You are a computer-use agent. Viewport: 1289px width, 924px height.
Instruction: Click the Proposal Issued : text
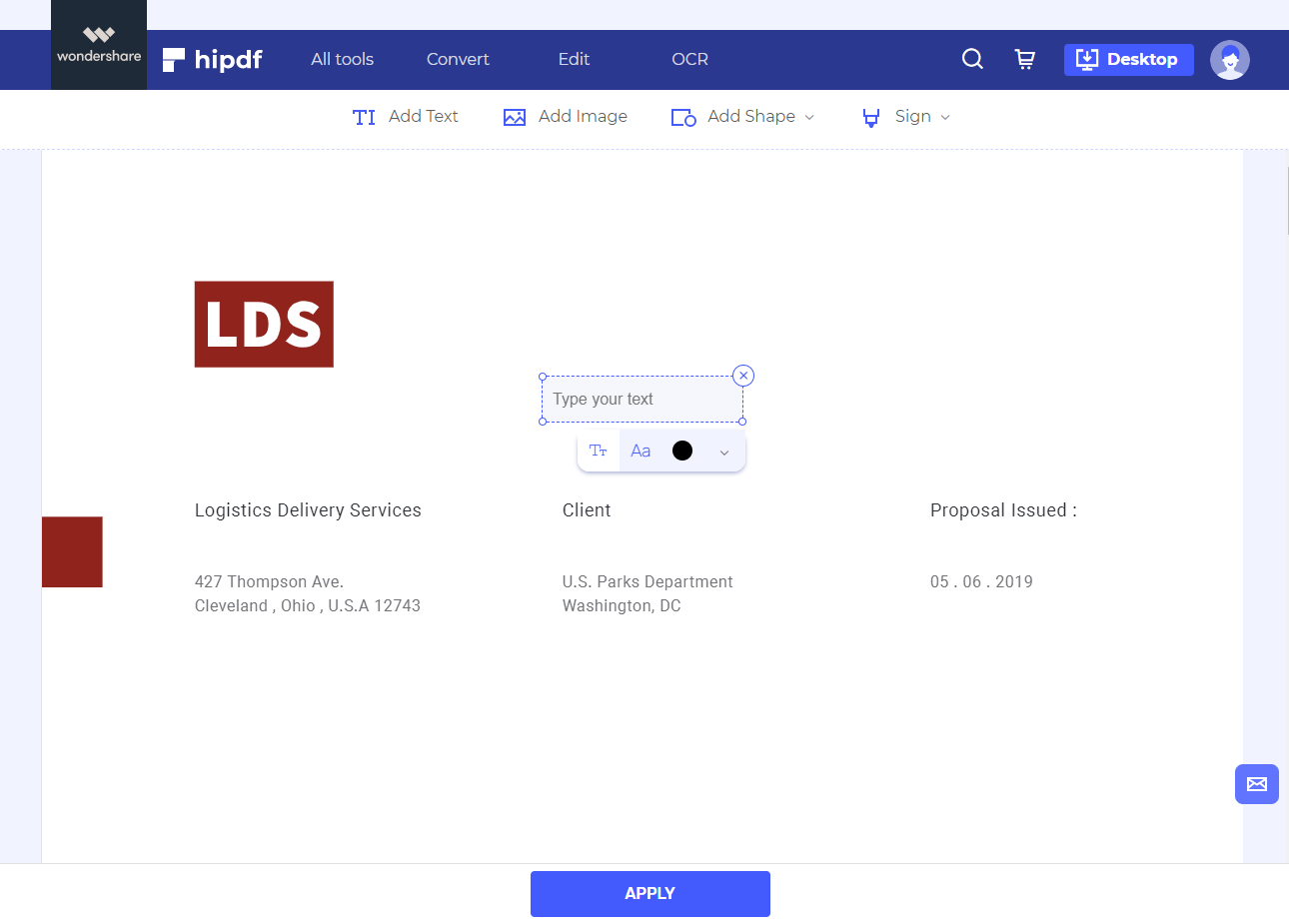(x=1003, y=510)
